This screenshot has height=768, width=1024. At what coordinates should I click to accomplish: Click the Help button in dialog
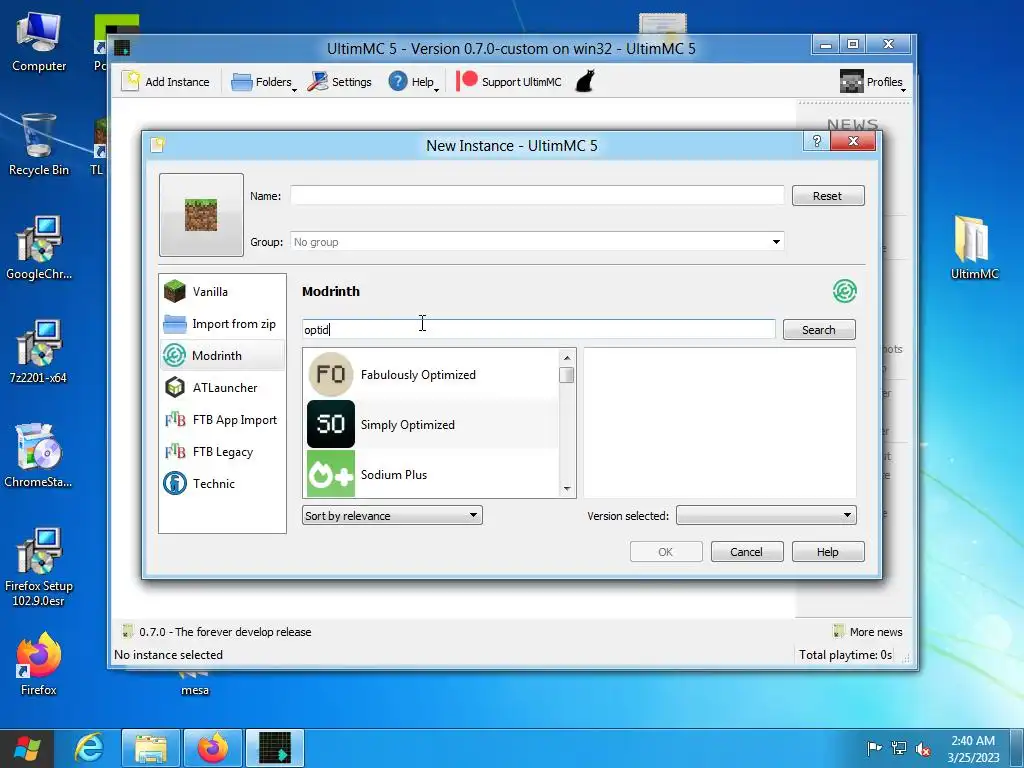coord(827,552)
